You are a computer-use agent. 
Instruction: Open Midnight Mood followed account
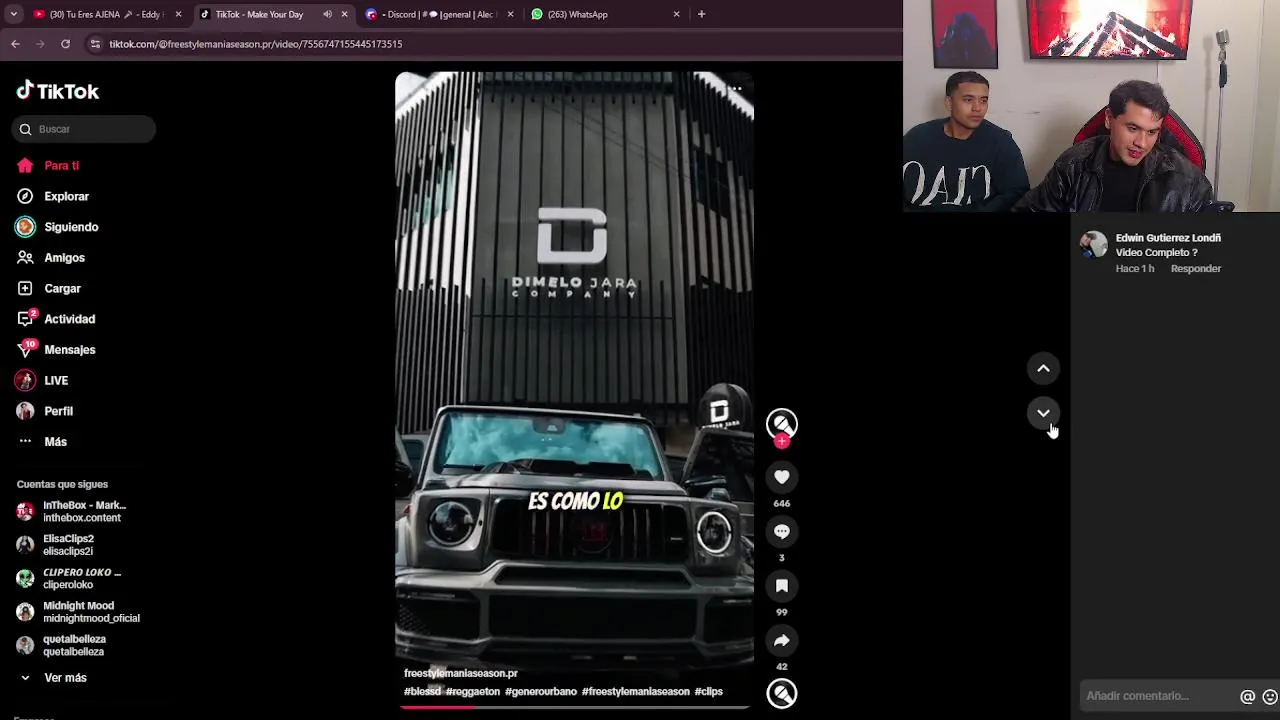pyautogui.click(x=78, y=612)
